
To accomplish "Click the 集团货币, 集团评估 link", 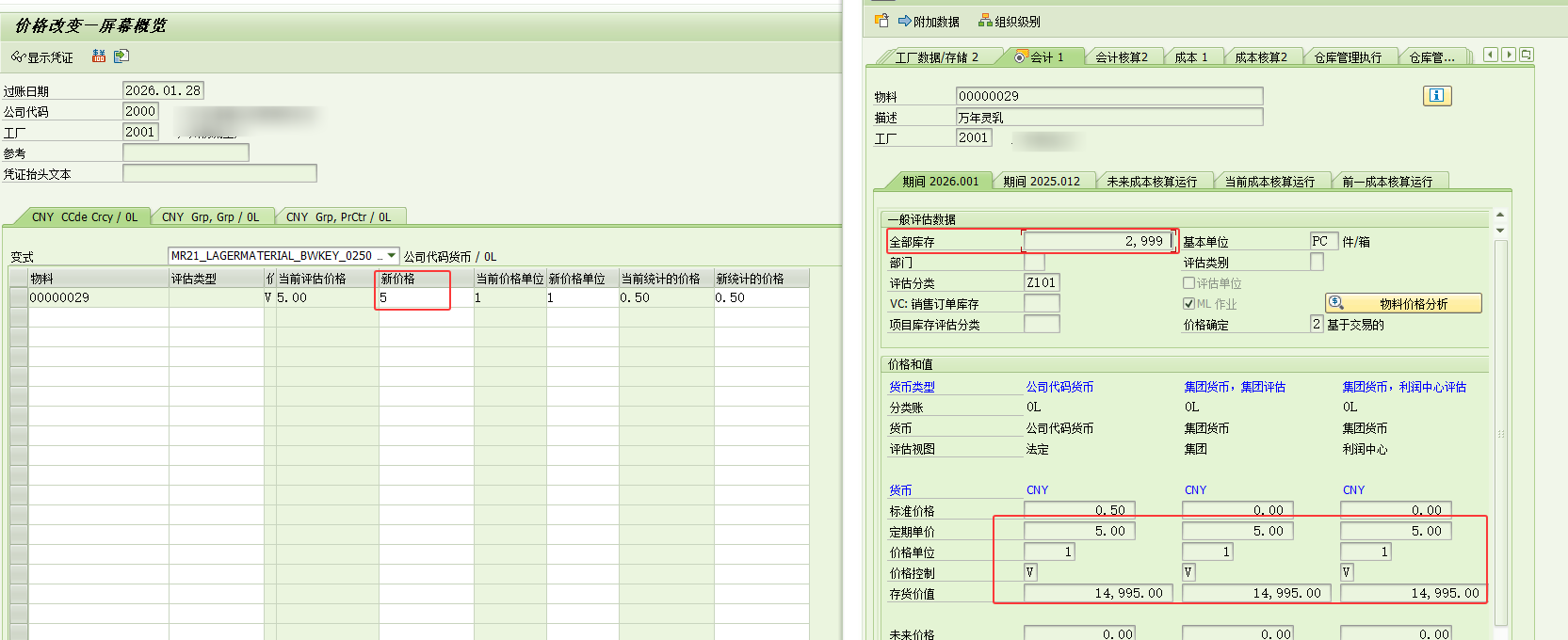I will click(1234, 387).
